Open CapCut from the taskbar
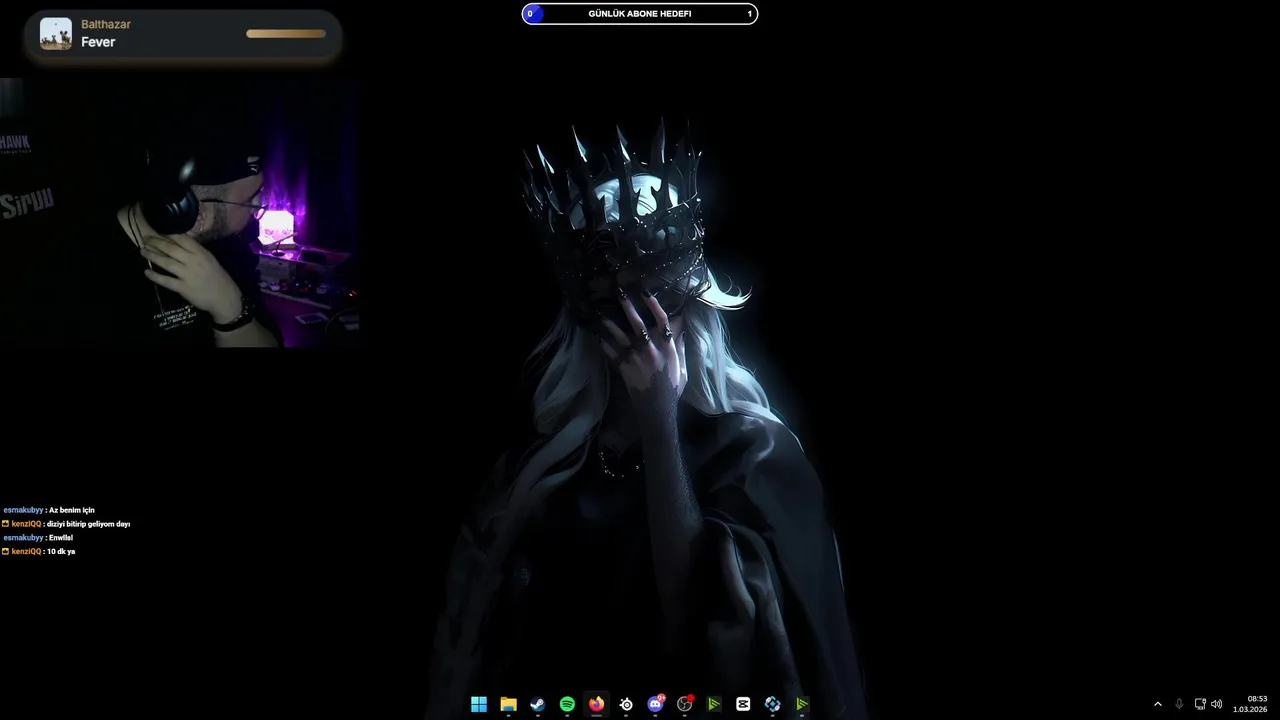 743,704
